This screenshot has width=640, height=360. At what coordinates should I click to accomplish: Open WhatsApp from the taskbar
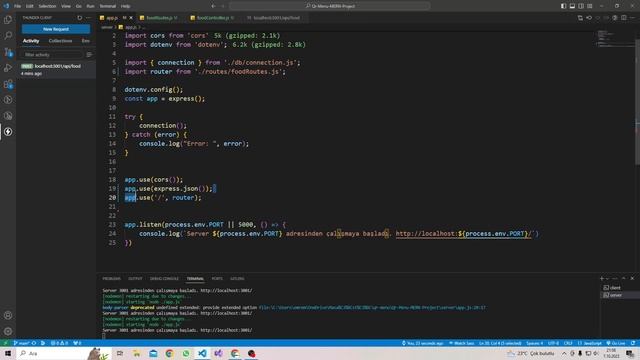(x=186, y=353)
